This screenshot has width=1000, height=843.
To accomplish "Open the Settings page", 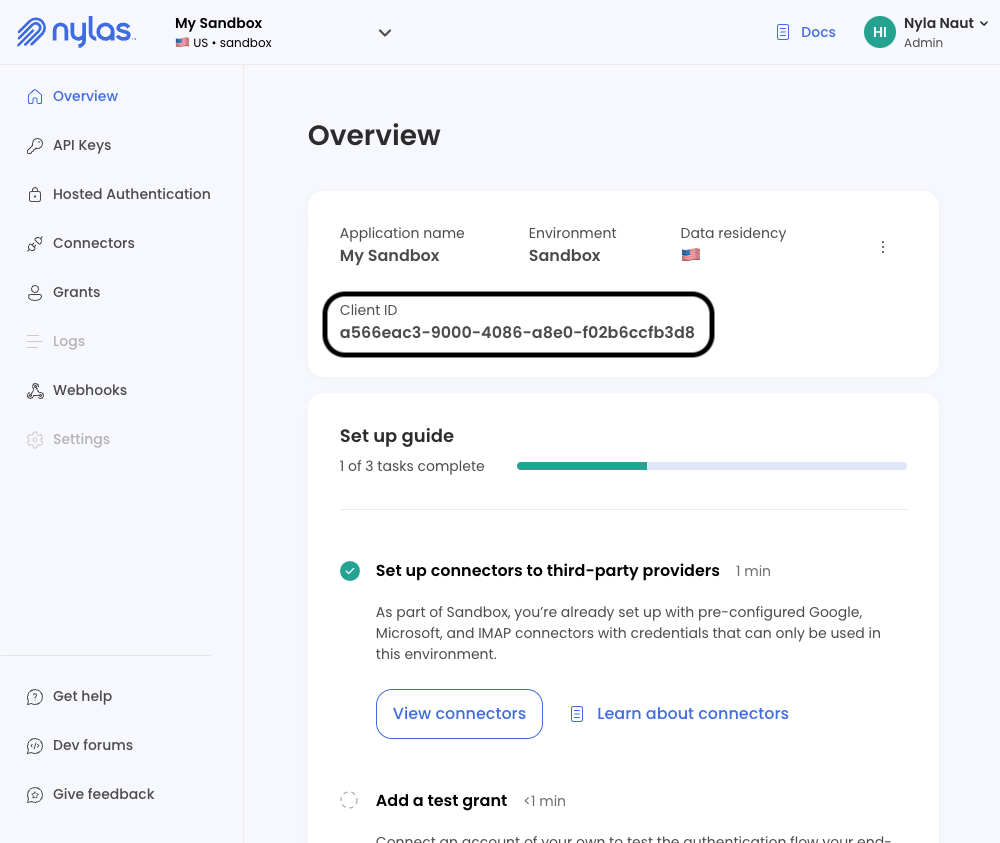I will (x=81, y=439).
